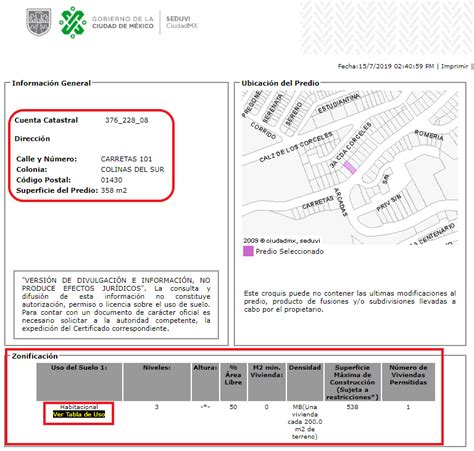Click the ARCADAS street label on map
This screenshot has height=451, width=474.
click(x=341, y=202)
